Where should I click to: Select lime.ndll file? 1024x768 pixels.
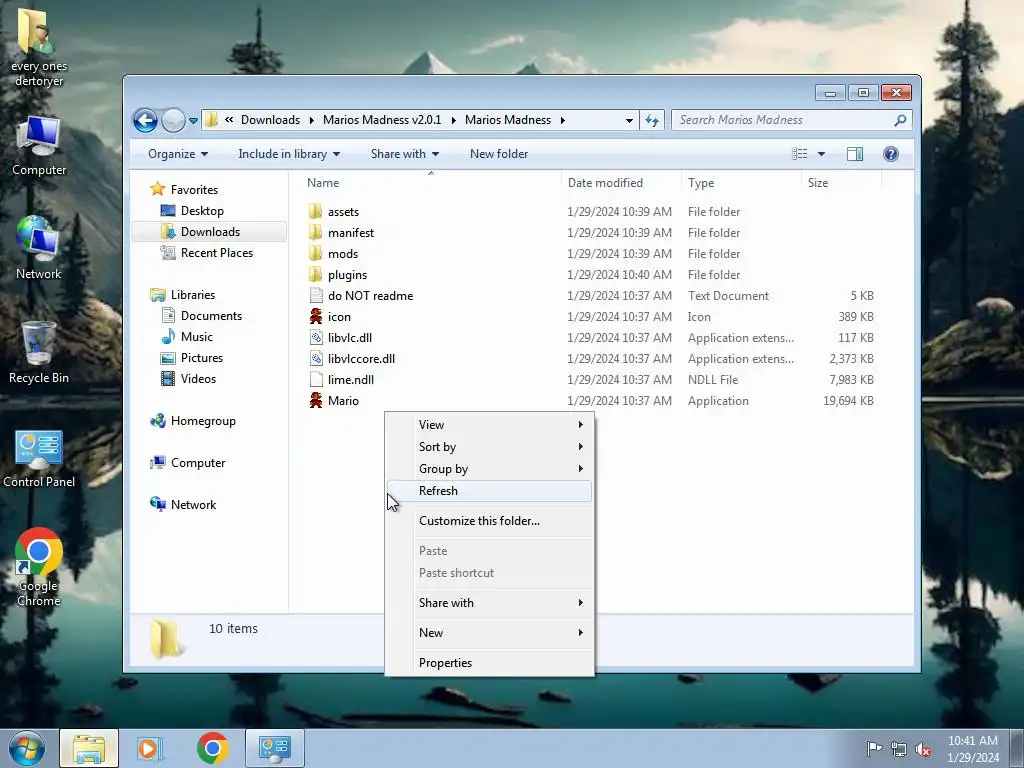coord(351,379)
